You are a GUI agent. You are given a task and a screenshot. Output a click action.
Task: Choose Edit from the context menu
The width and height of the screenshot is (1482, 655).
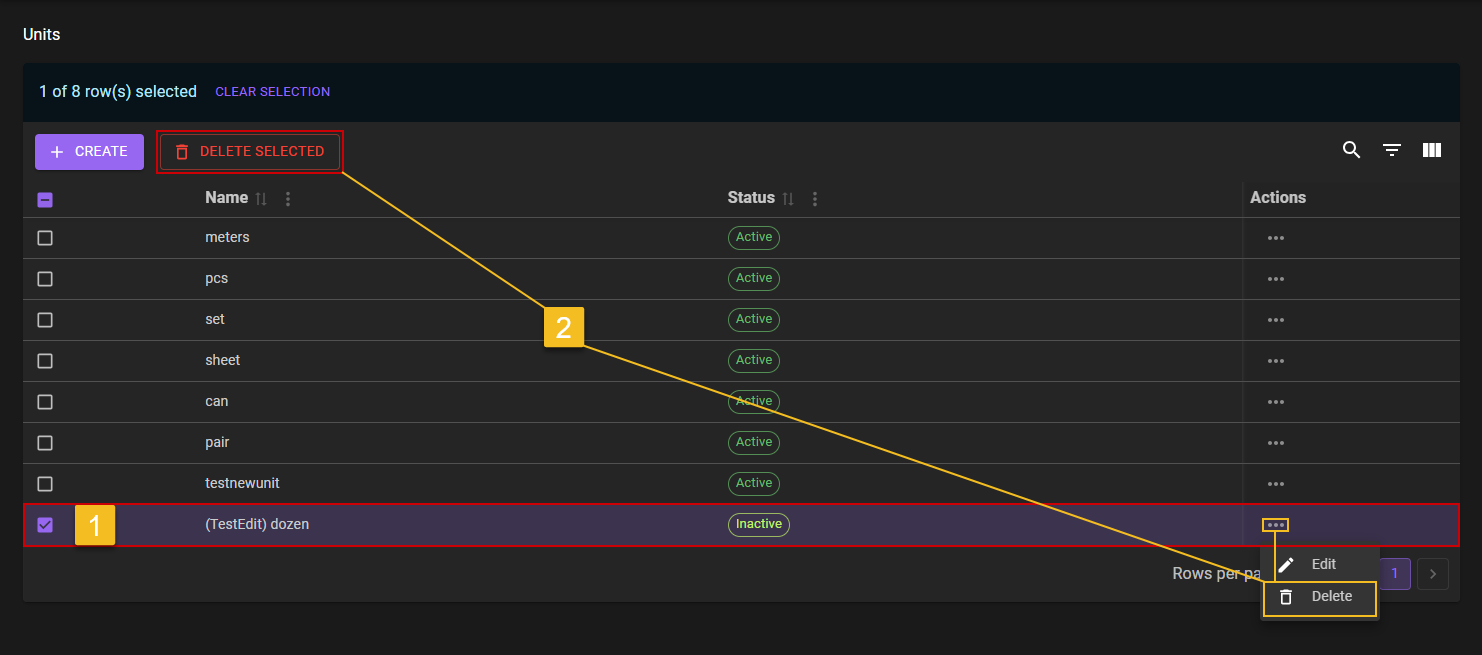pyautogui.click(x=1322, y=564)
